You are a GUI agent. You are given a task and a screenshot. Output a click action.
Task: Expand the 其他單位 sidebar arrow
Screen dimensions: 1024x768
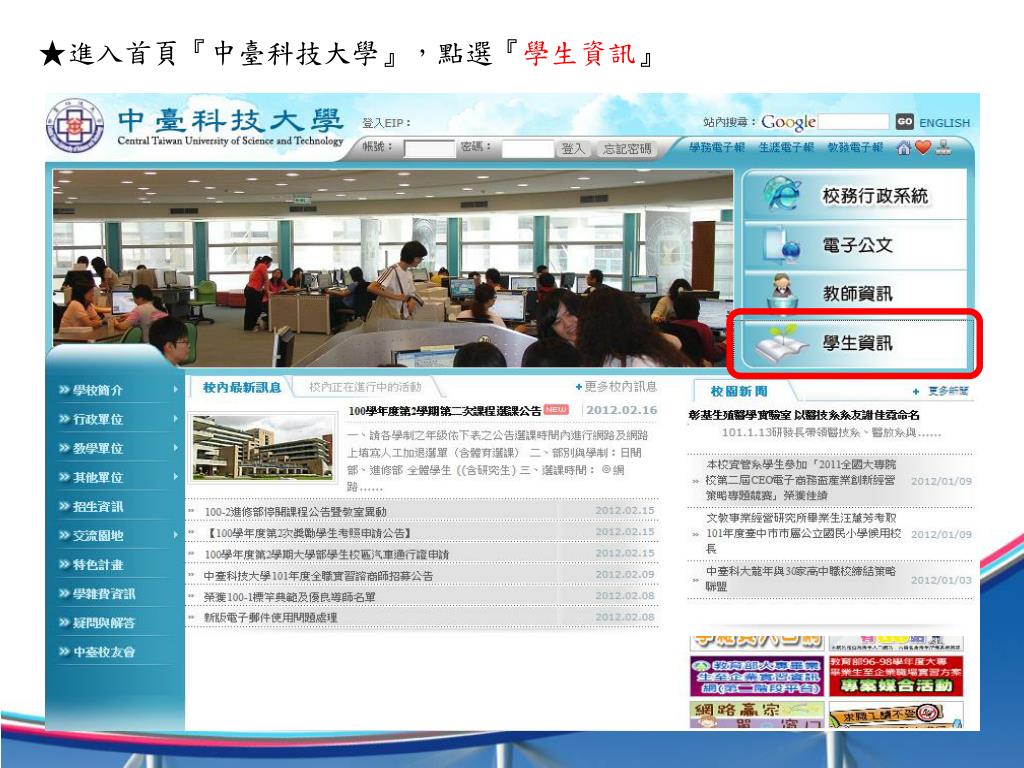click(175, 477)
